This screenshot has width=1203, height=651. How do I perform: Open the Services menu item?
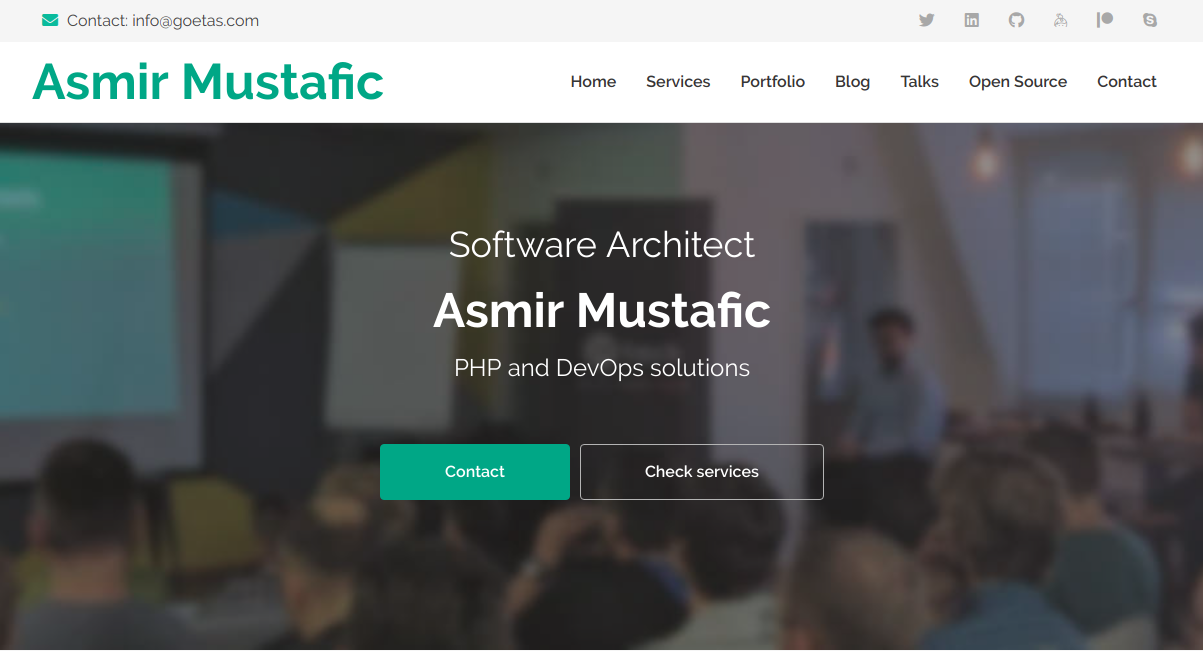point(678,82)
